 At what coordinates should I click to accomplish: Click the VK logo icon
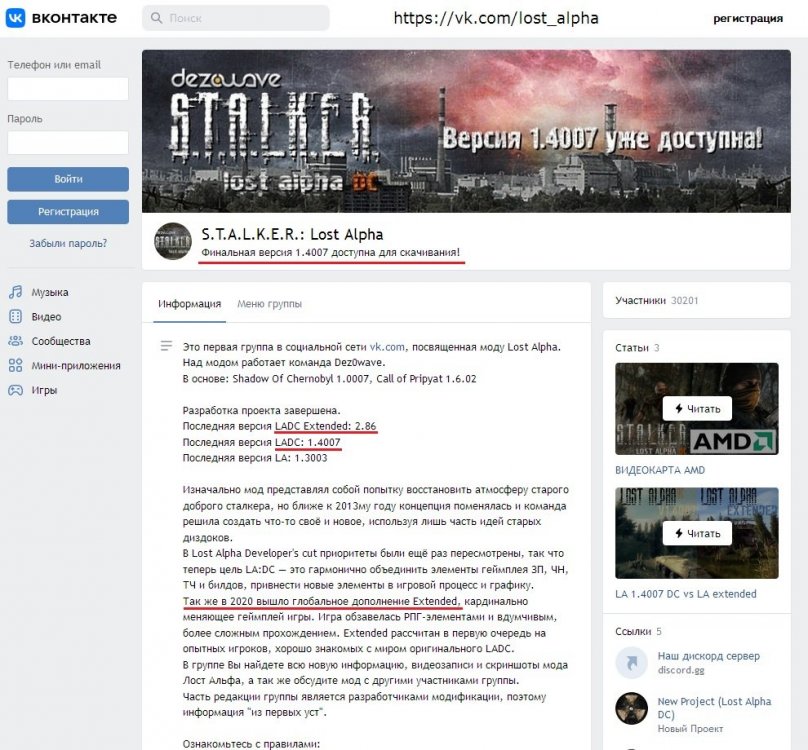pos(15,18)
